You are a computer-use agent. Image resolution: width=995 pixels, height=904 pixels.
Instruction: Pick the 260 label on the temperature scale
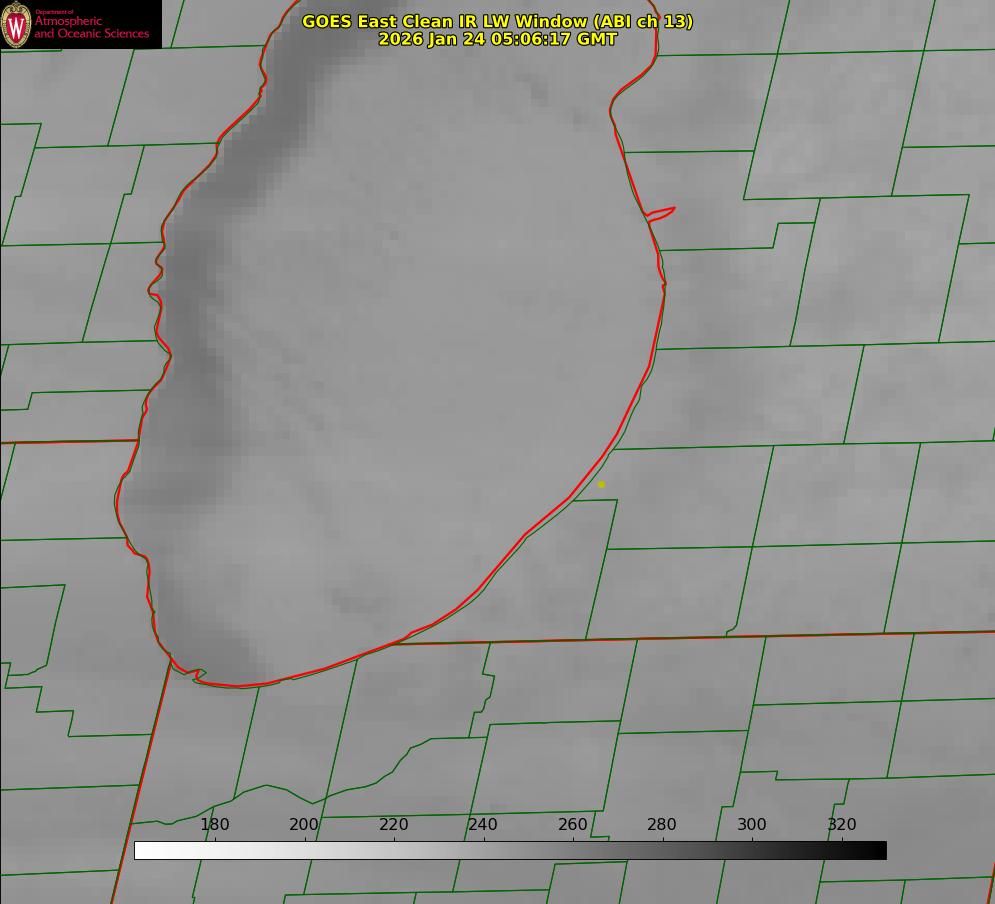tap(573, 825)
